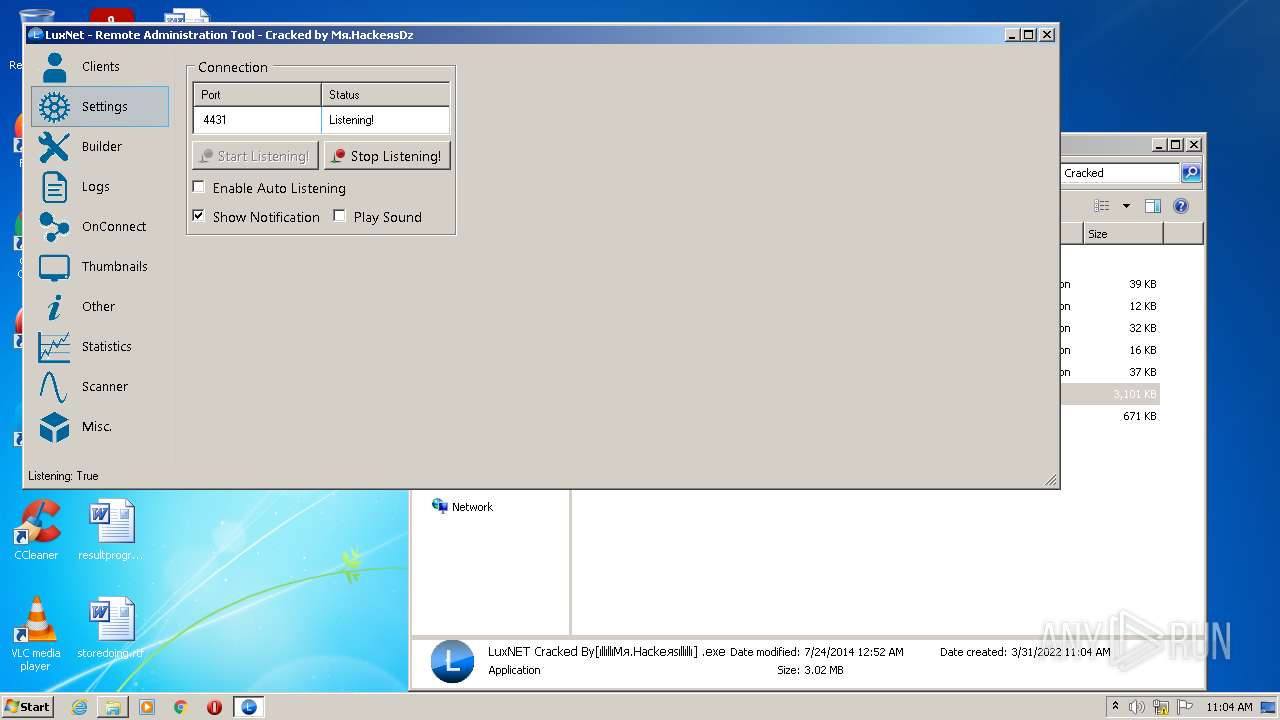1280x720 pixels.
Task: Switch to LuxNet taskbar button
Action: click(x=248, y=707)
